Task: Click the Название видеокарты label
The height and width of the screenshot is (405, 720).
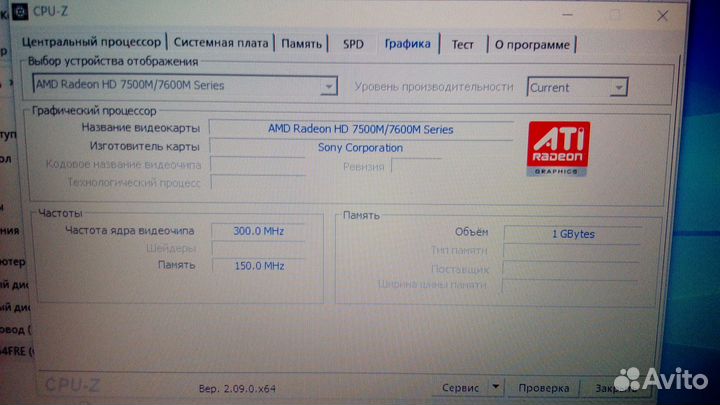Action: point(141,127)
